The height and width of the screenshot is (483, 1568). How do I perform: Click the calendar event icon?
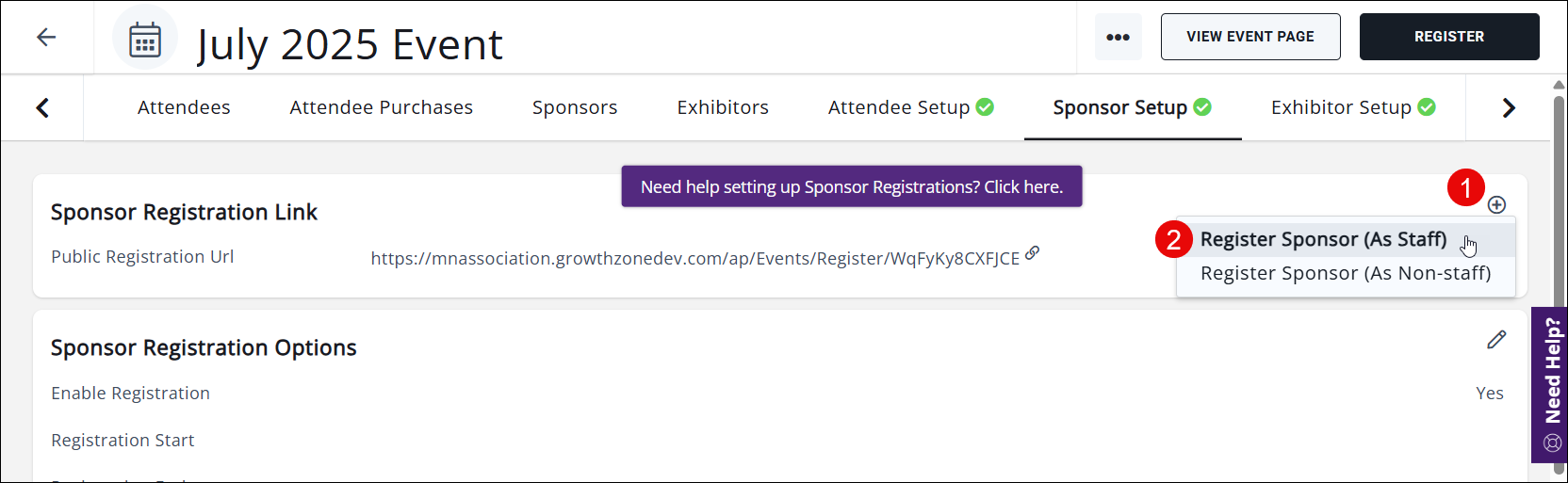pyautogui.click(x=145, y=39)
